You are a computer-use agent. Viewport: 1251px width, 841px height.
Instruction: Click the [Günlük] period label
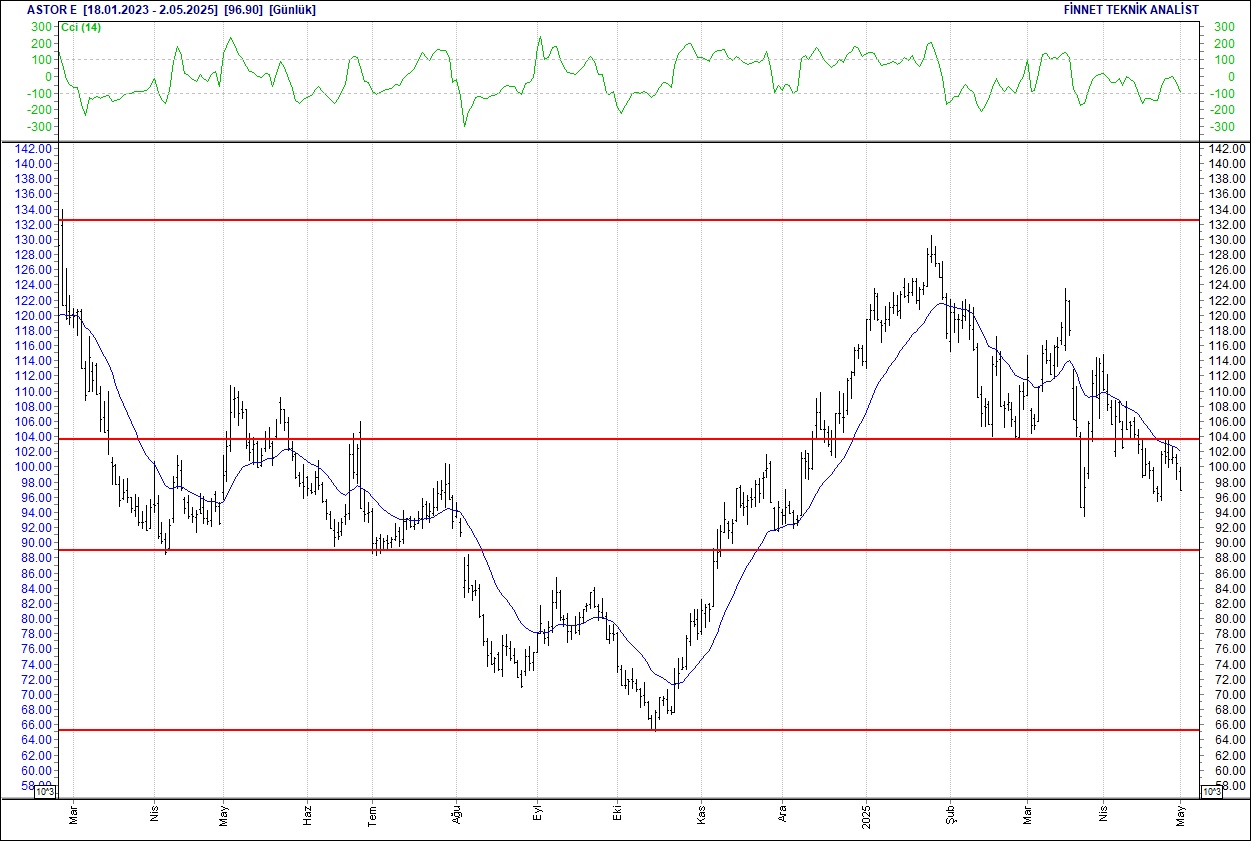pos(293,9)
